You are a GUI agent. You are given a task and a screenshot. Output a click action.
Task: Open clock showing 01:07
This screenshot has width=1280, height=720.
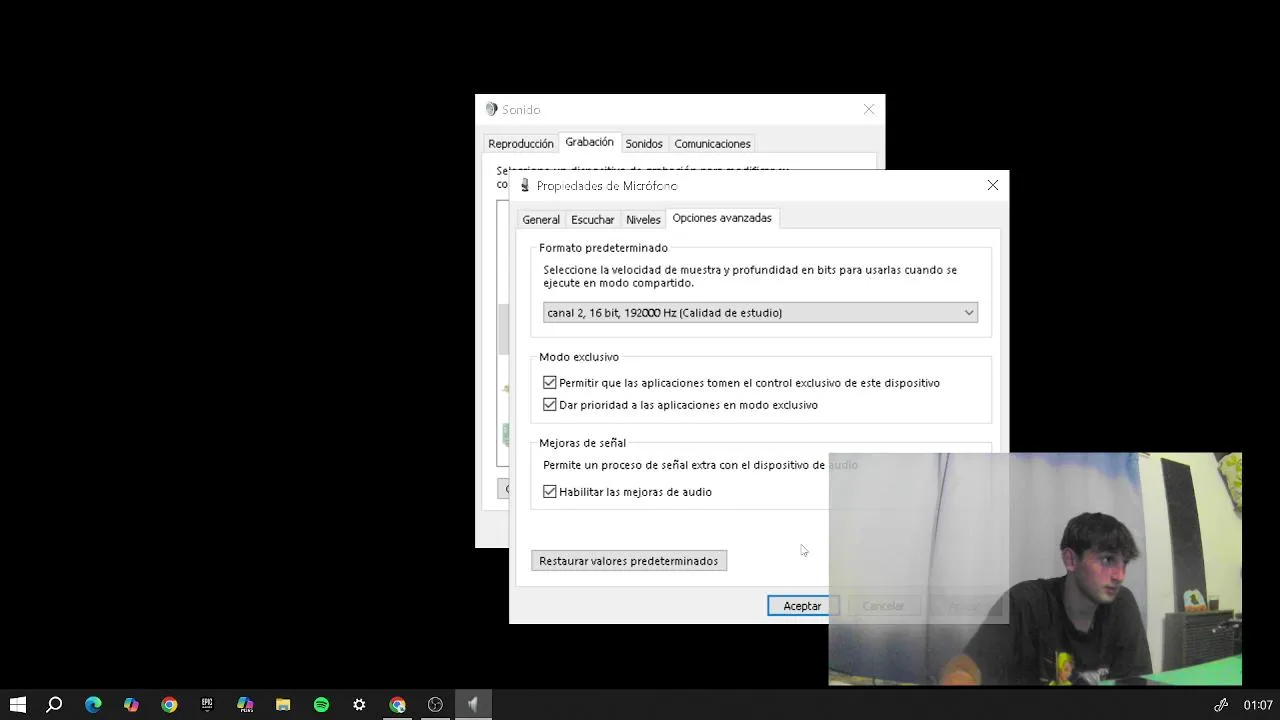pyautogui.click(x=1258, y=705)
